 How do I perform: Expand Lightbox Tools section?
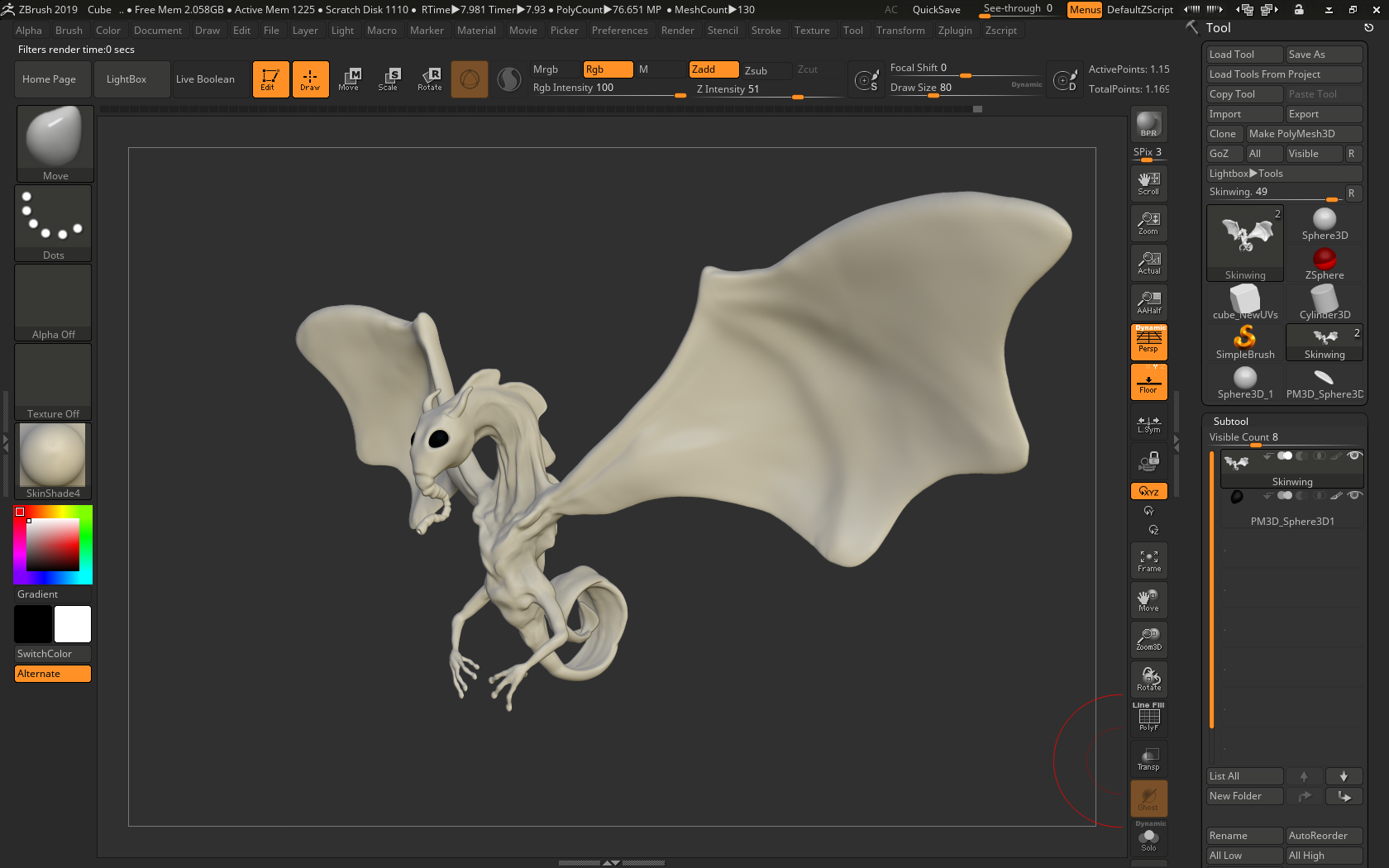(1246, 174)
